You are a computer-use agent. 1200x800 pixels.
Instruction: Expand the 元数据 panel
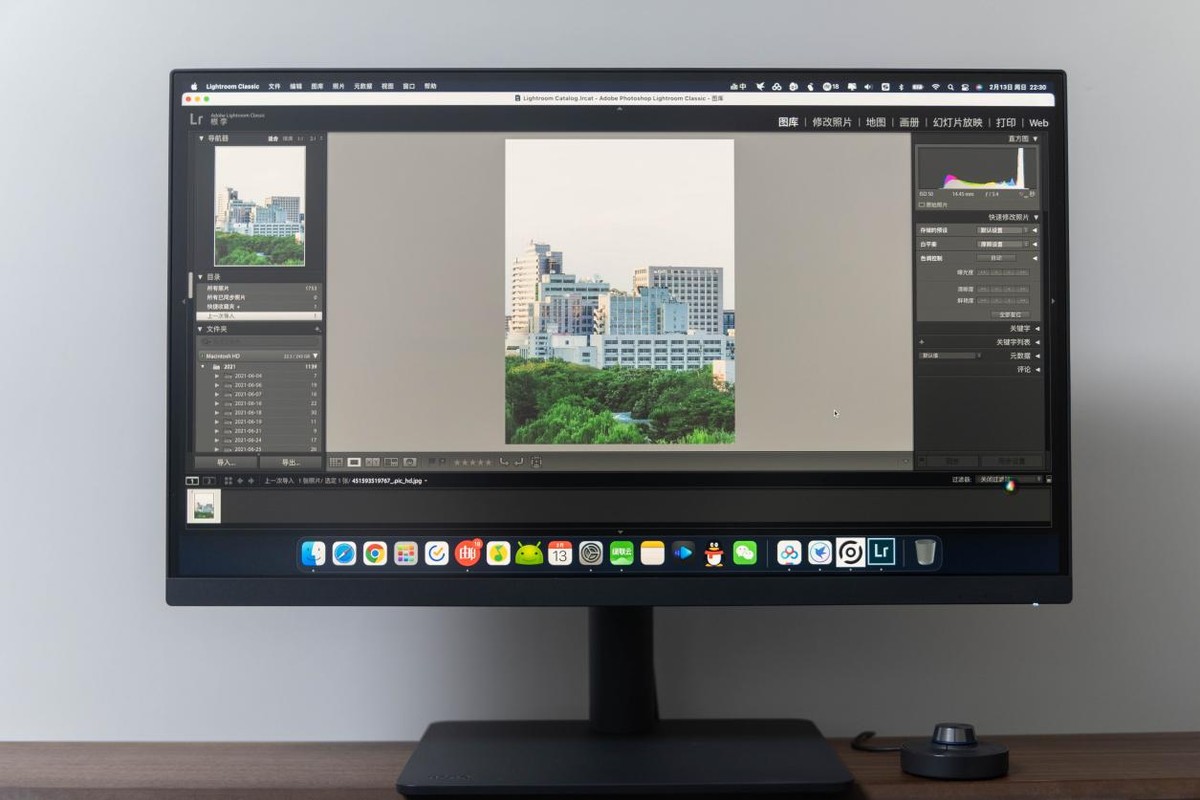pyautogui.click(x=1036, y=356)
